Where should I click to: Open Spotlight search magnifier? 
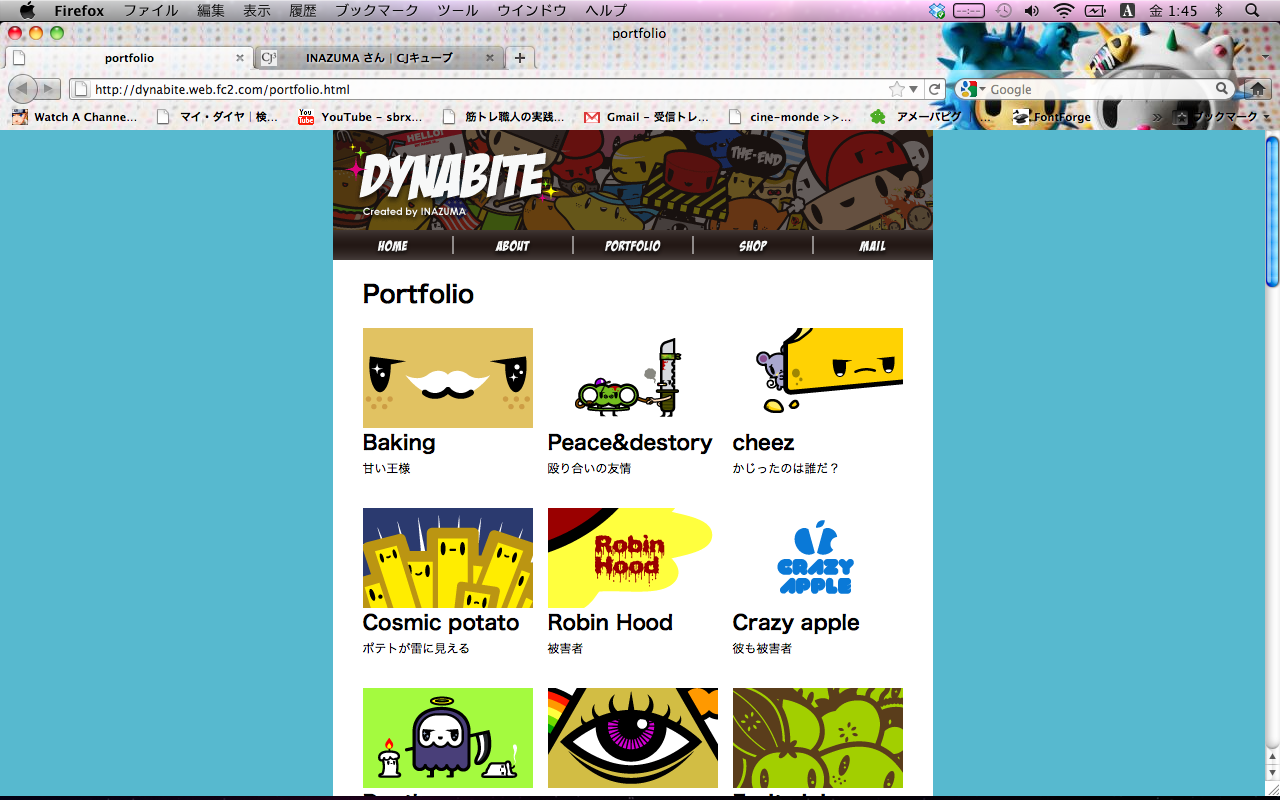[x=1252, y=10]
